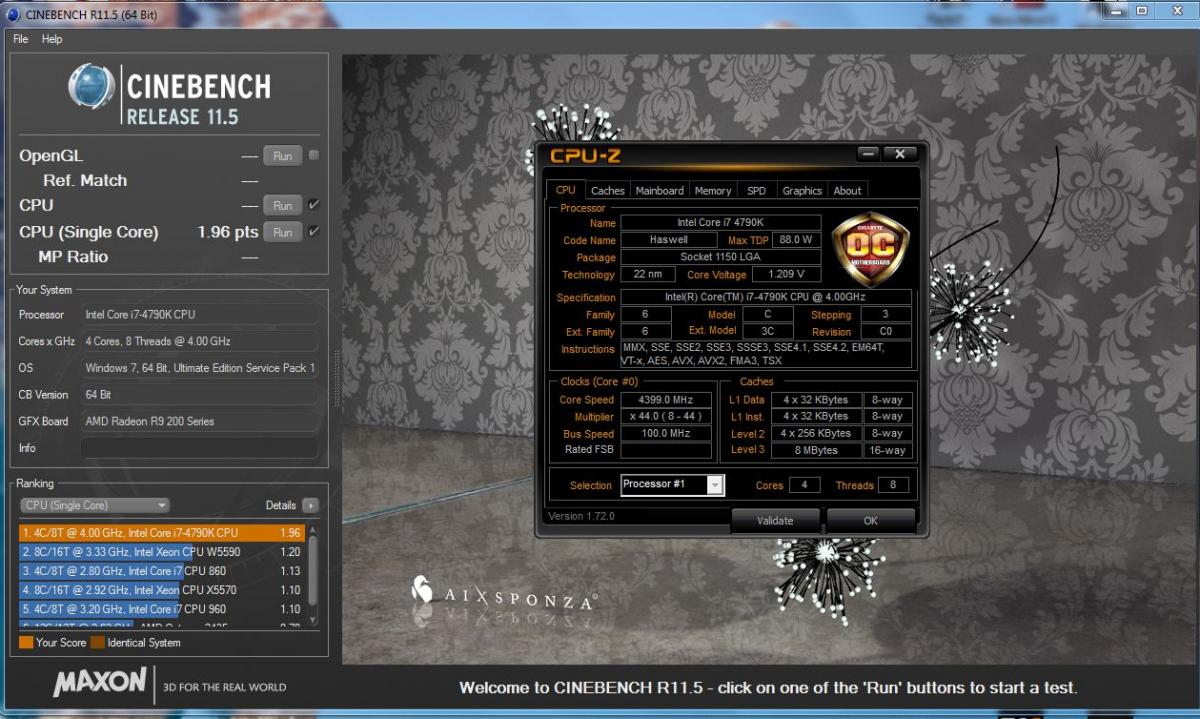The width and height of the screenshot is (1200, 719).
Task: Open the CPU (Single Core) ranking dropdown
Action: (x=94, y=505)
